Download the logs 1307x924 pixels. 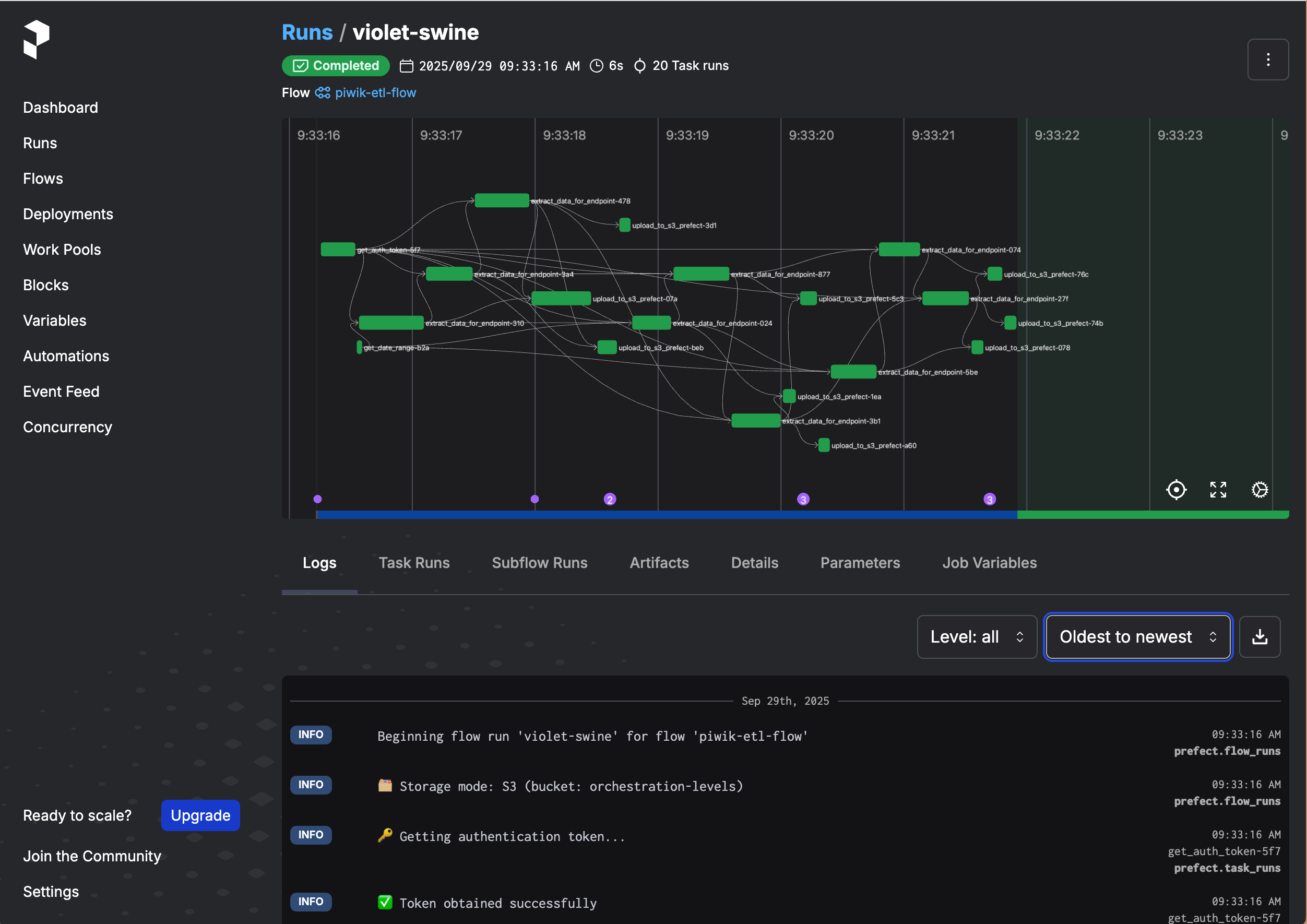tap(1259, 636)
